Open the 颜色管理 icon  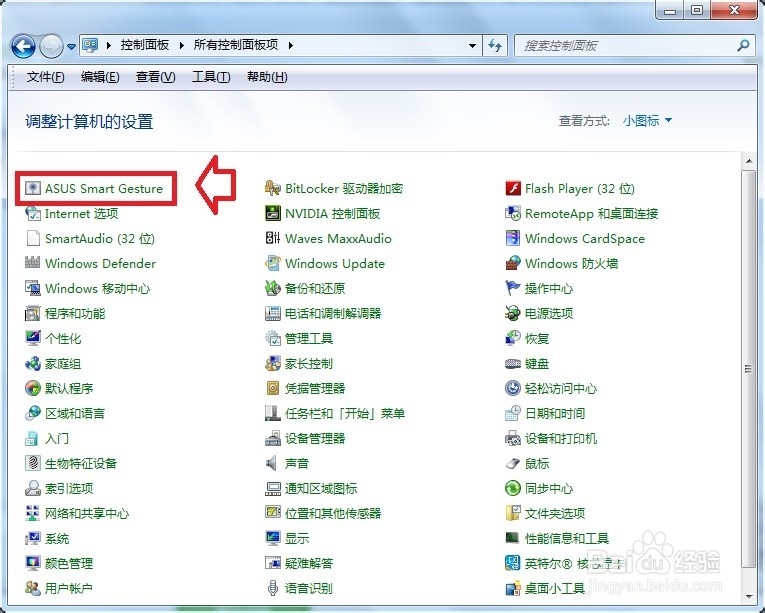[33, 563]
